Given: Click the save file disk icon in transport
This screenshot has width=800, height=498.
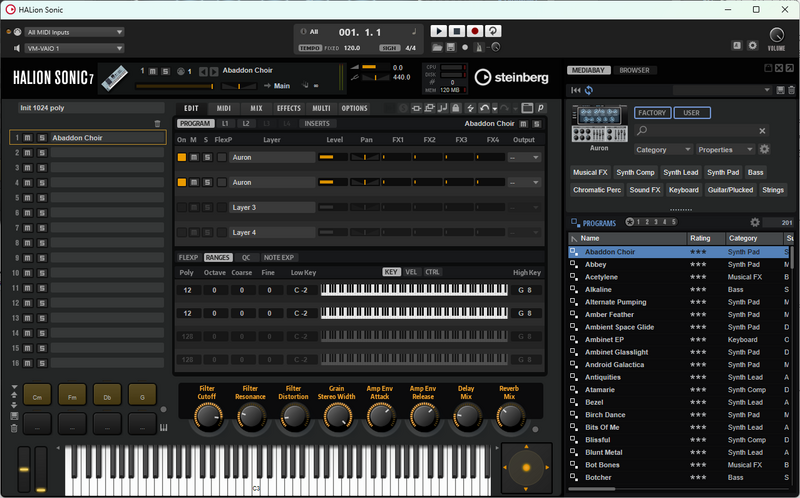Looking at the screenshot, I should [x=451, y=47].
